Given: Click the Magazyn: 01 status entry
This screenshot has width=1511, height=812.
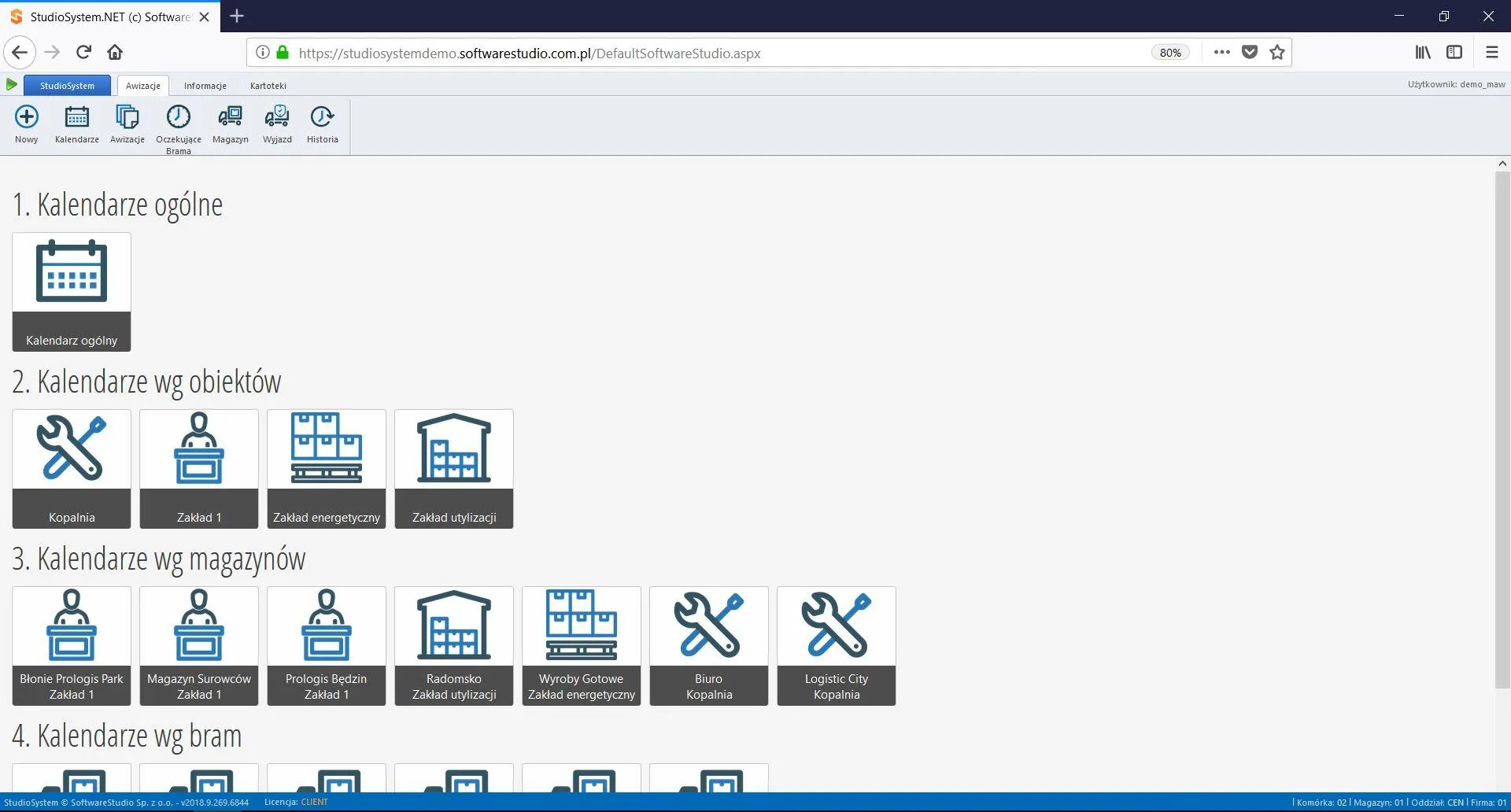Looking at the screenshot, I should click(x=1378, y=803).
